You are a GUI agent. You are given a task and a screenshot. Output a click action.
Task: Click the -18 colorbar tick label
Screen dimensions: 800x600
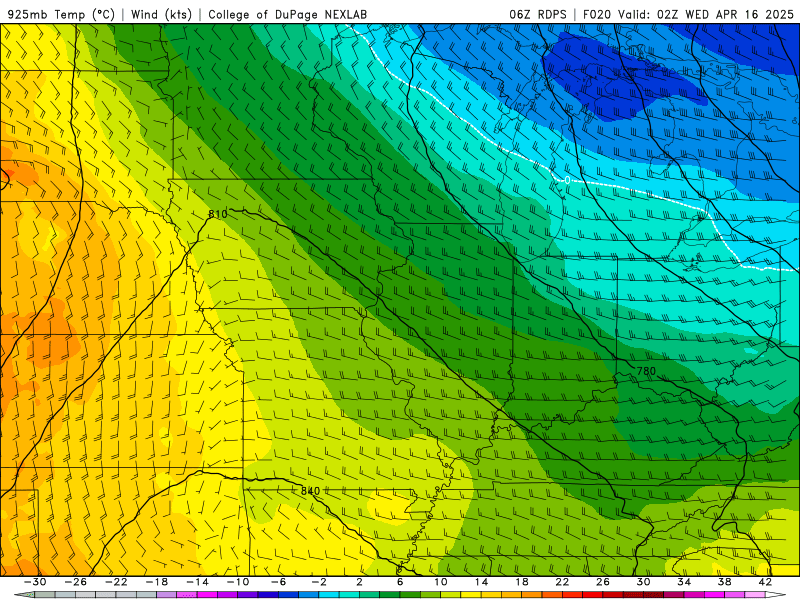pyautogui.click(x=157, y=582)
